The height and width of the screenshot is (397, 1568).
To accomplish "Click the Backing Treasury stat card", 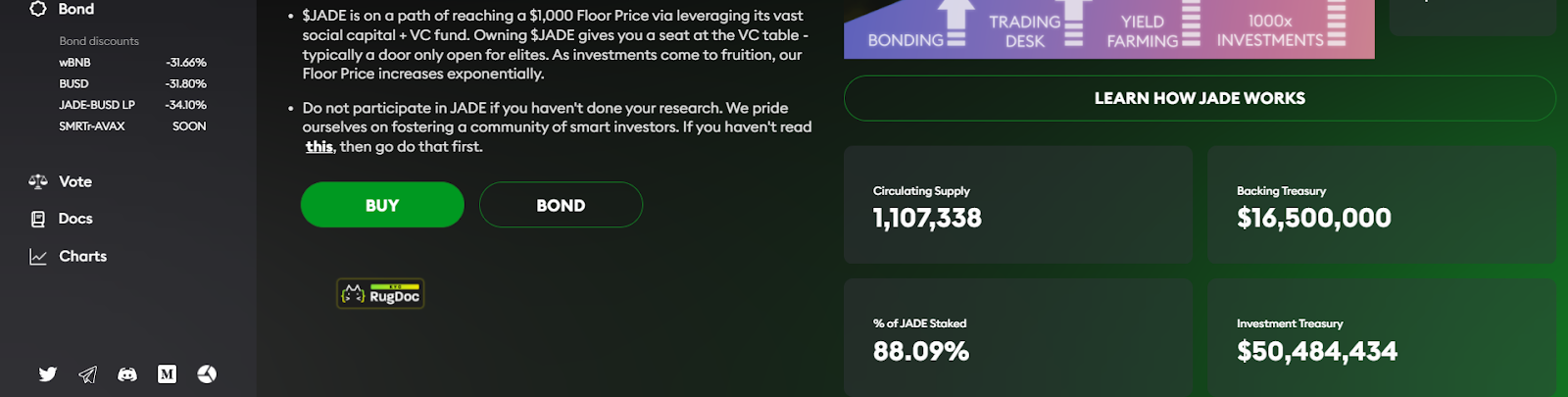I will [x=1382, y=205].
